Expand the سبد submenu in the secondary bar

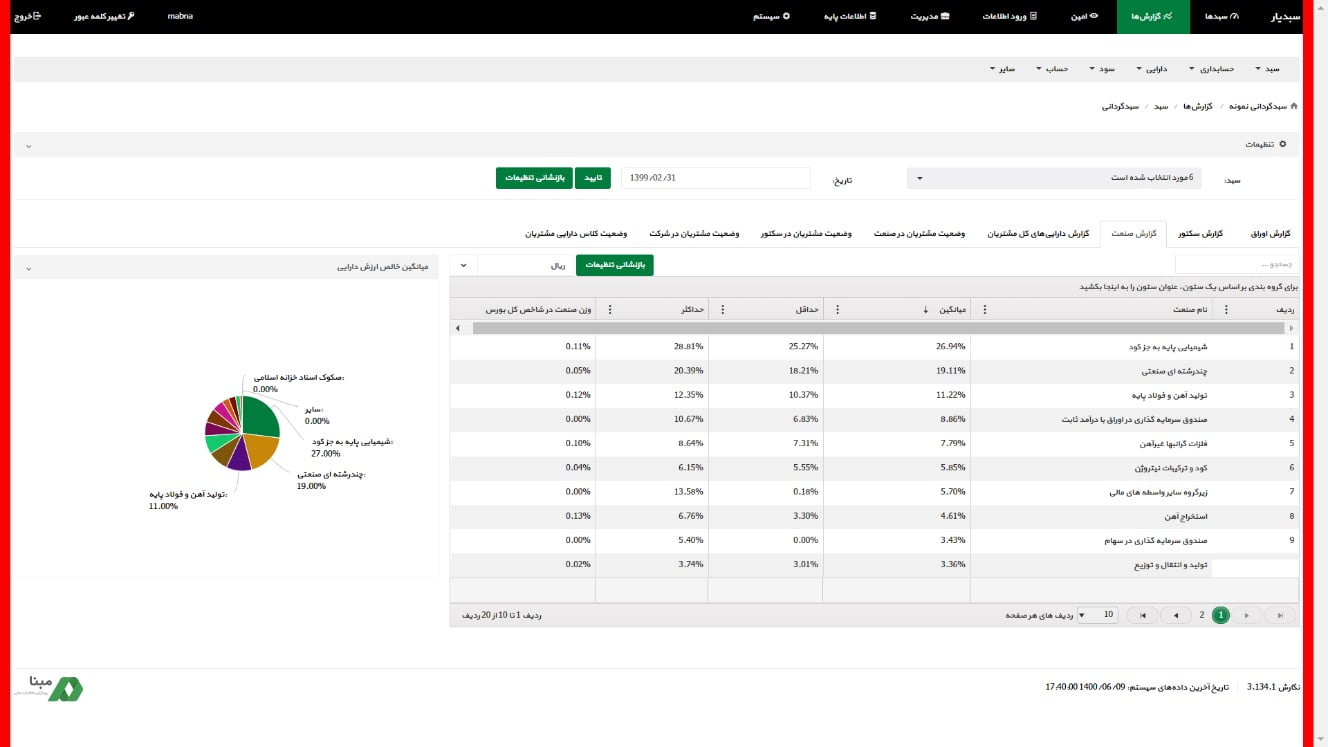pyautogui.click(x=1268, y=69)
